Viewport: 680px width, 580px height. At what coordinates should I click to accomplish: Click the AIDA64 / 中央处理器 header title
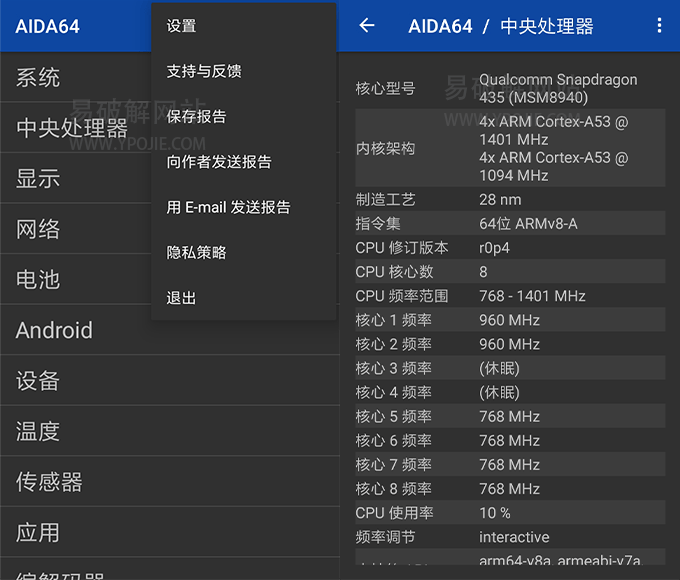coord(501,26)
